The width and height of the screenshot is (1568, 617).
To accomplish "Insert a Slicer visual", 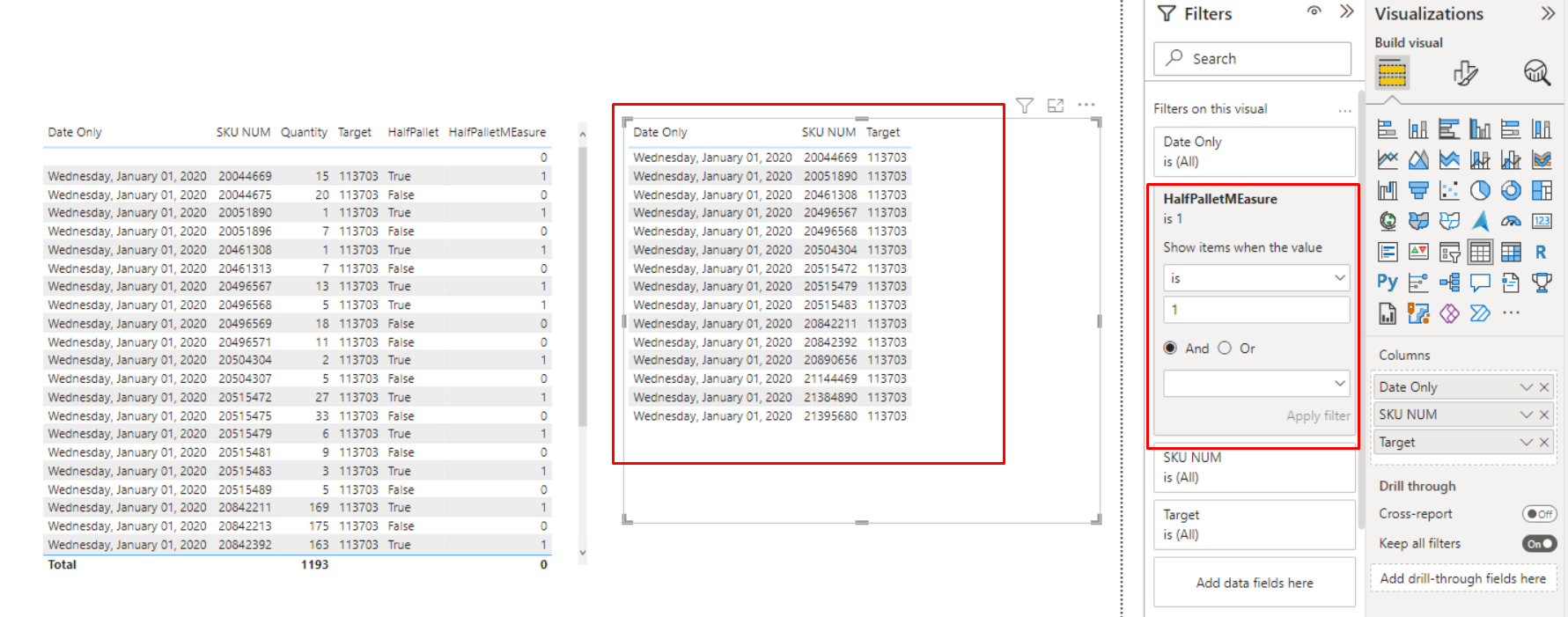I will [1449, 252].
